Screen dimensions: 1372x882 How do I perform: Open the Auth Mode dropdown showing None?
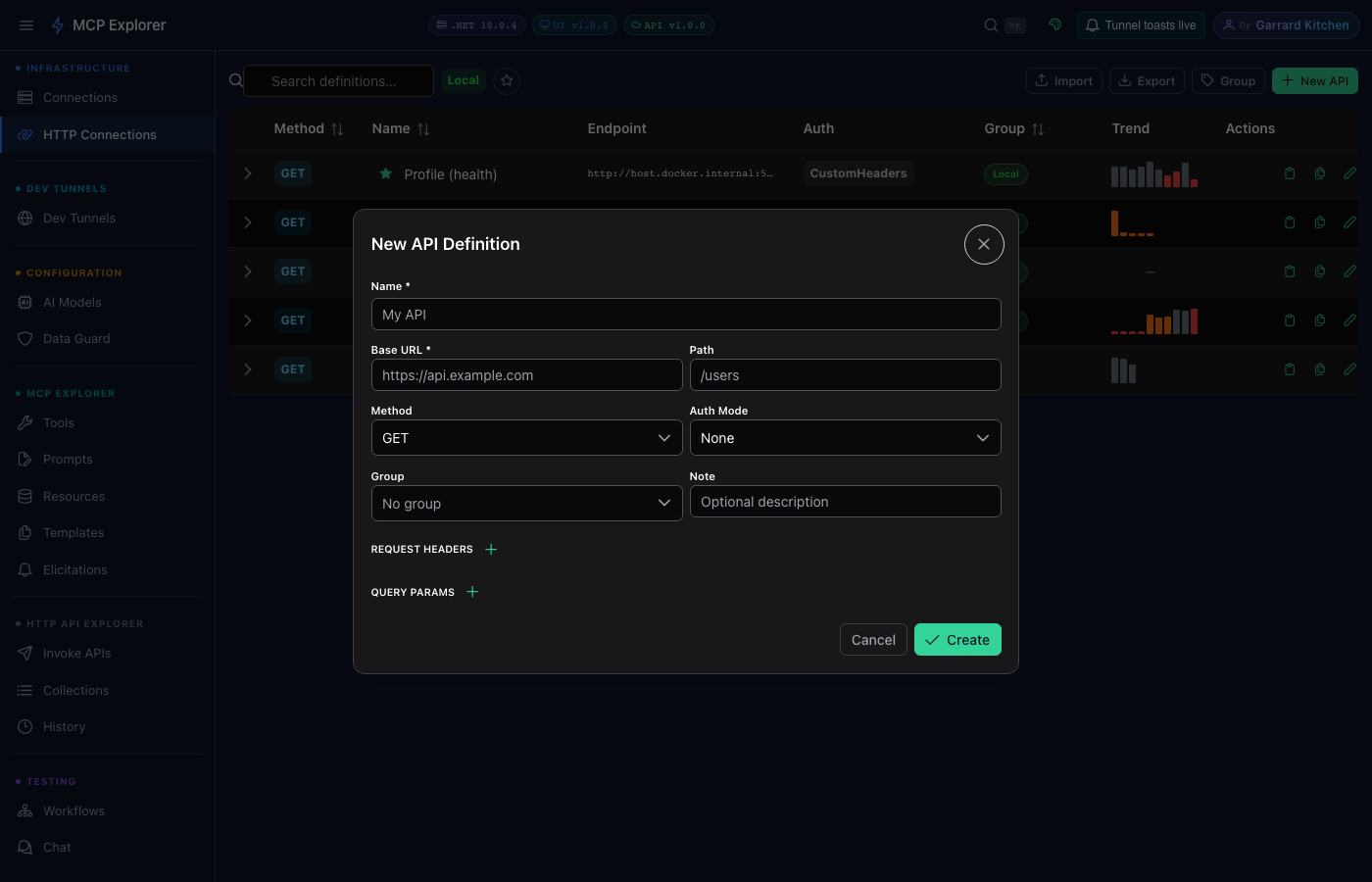point(845,438)
